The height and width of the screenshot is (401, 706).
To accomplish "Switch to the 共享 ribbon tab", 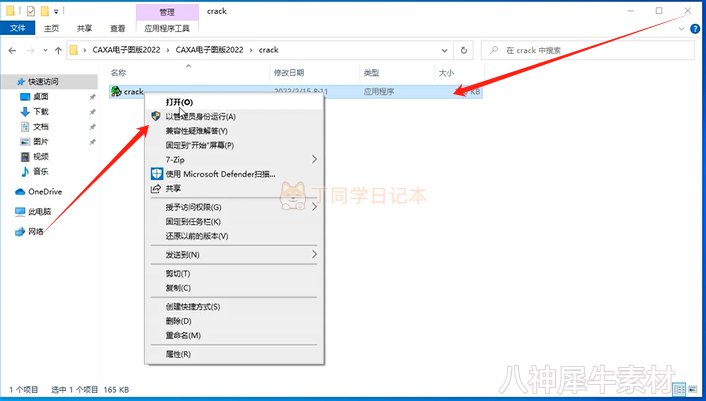I will point(84,28).
